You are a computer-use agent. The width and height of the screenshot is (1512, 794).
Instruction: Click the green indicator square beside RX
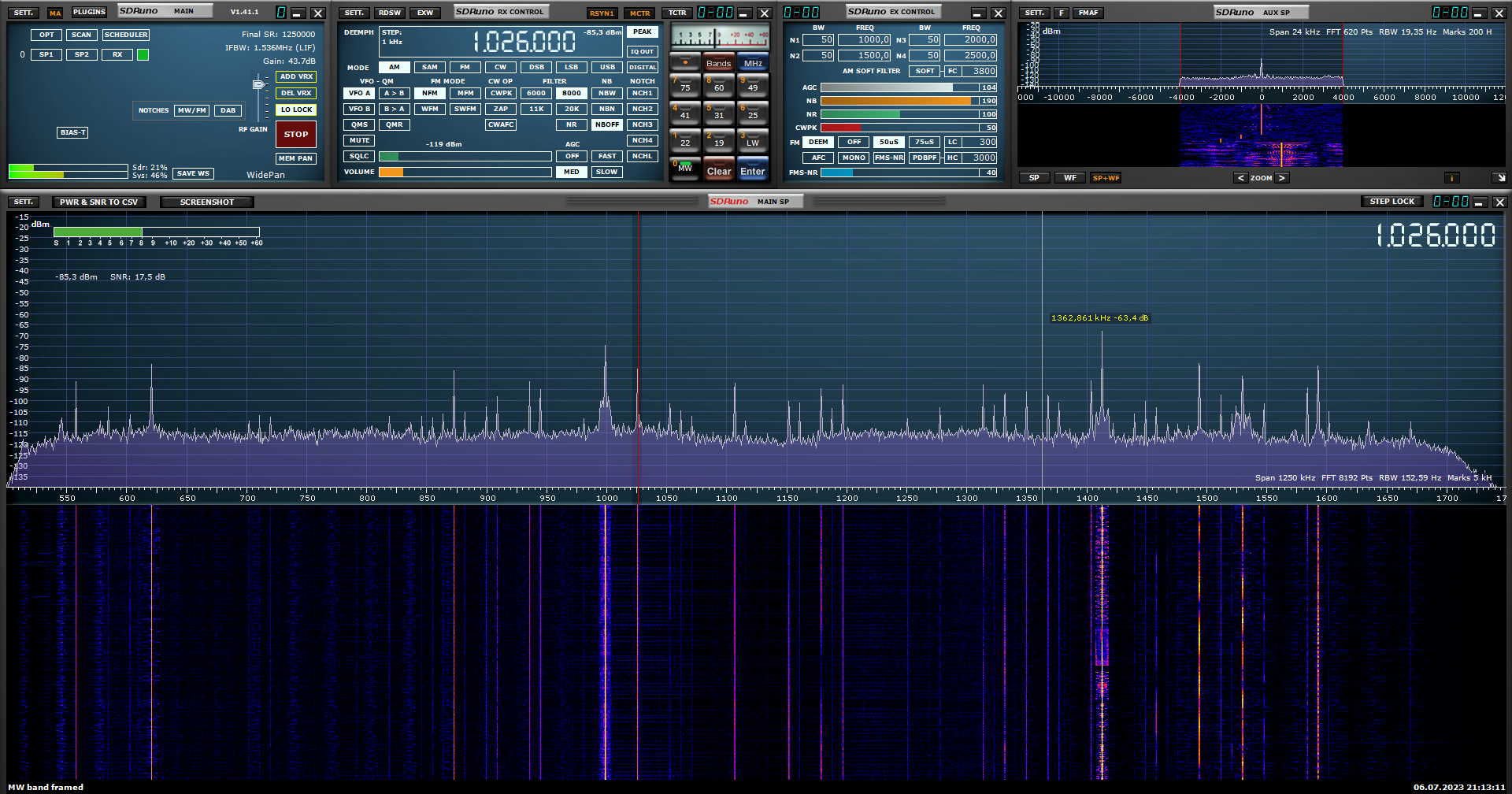tap(143, 55)
